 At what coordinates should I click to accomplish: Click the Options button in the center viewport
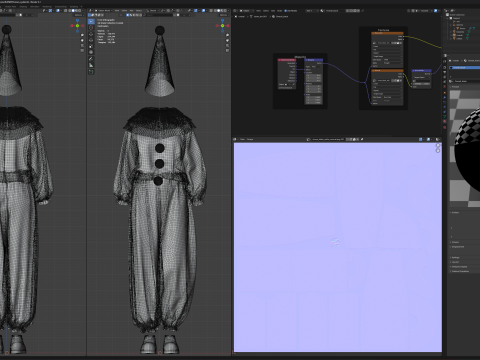[x=224, y=15]
